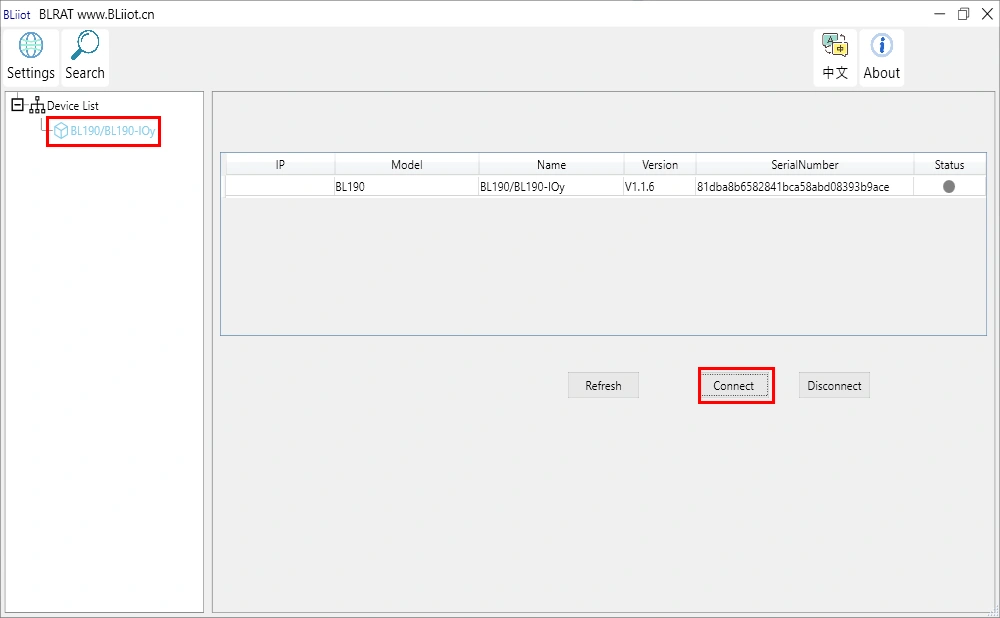Click the BLiiot logo in title bar
1000x618 pixels.
coord(17,14)
